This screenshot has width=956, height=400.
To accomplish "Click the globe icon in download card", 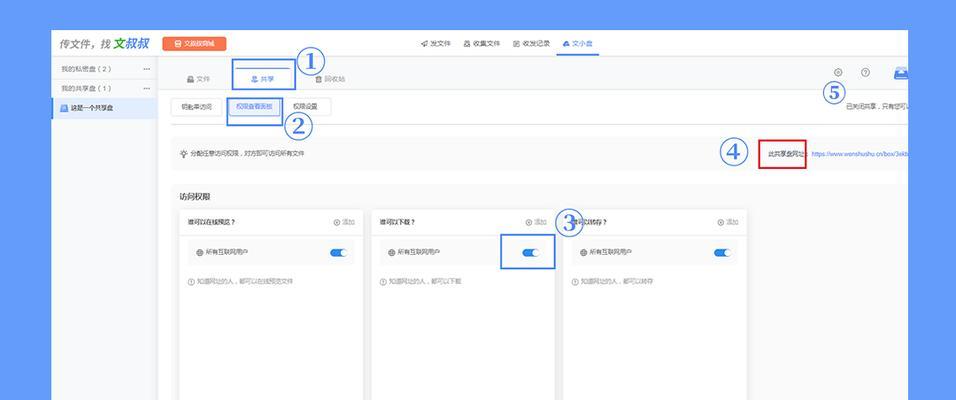I will [x=392, y=252].
